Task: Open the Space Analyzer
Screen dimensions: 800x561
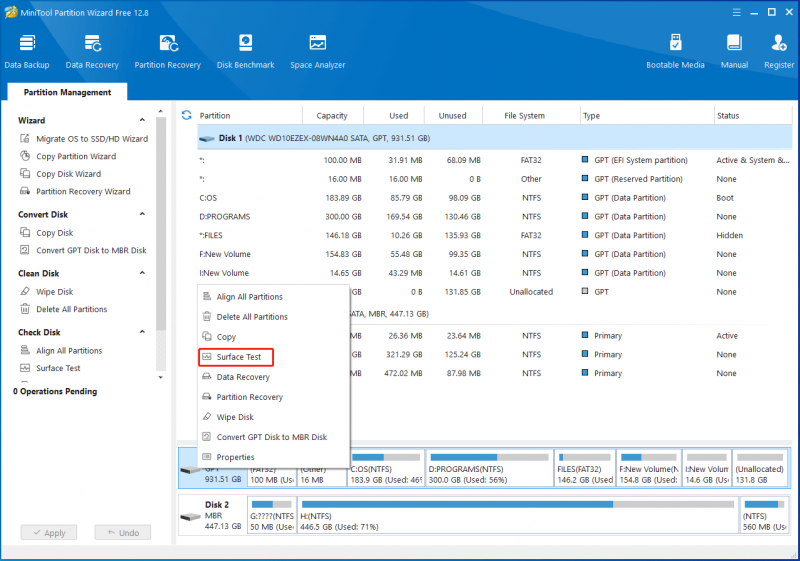Action: 317,51
